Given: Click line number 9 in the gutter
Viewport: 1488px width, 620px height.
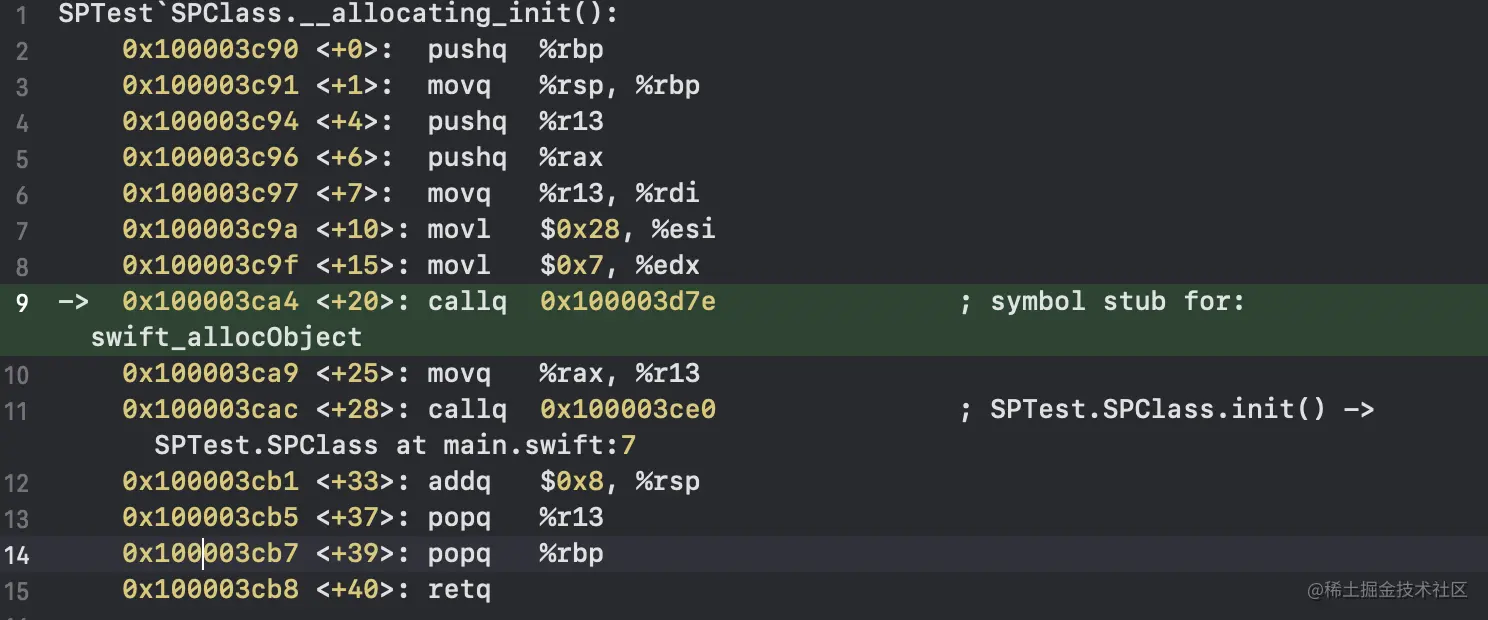Looking at the screenshot, I should coord(22,302).
